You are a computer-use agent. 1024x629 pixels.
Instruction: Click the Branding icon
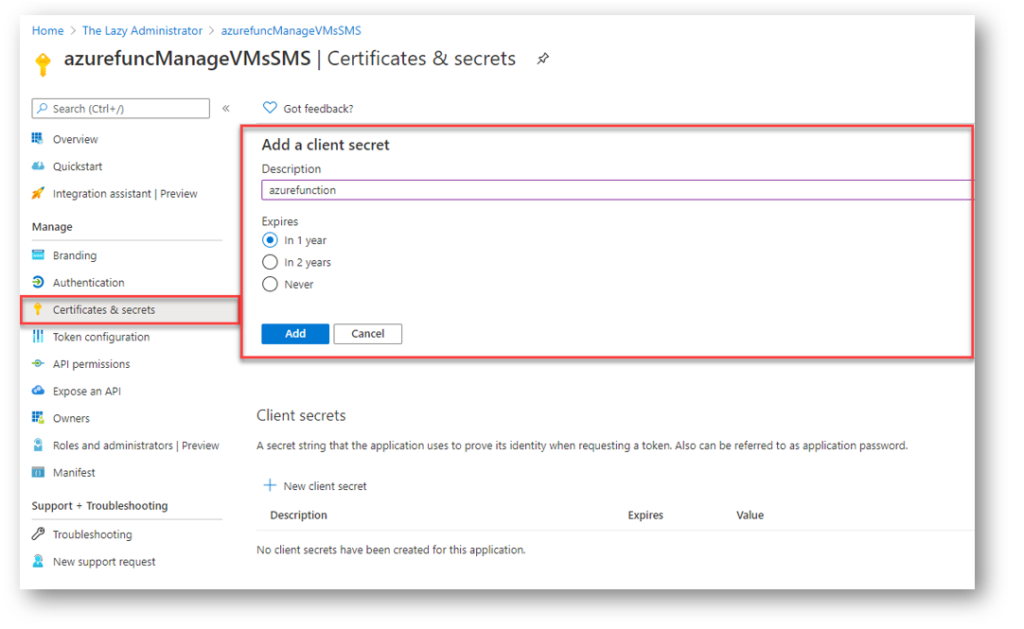(38, 255)
